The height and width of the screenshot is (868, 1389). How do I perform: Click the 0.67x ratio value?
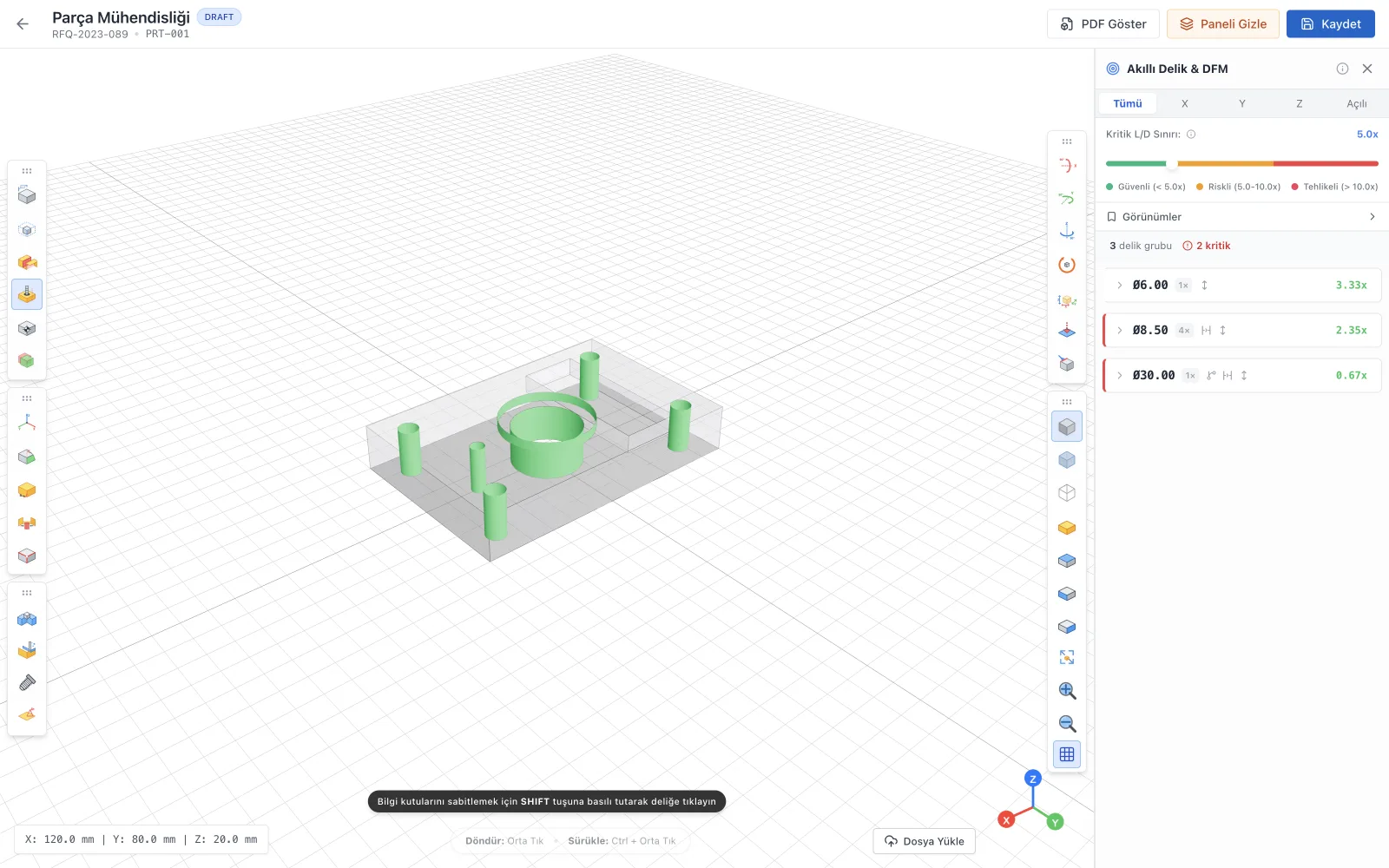click(x=1351, y=375)
